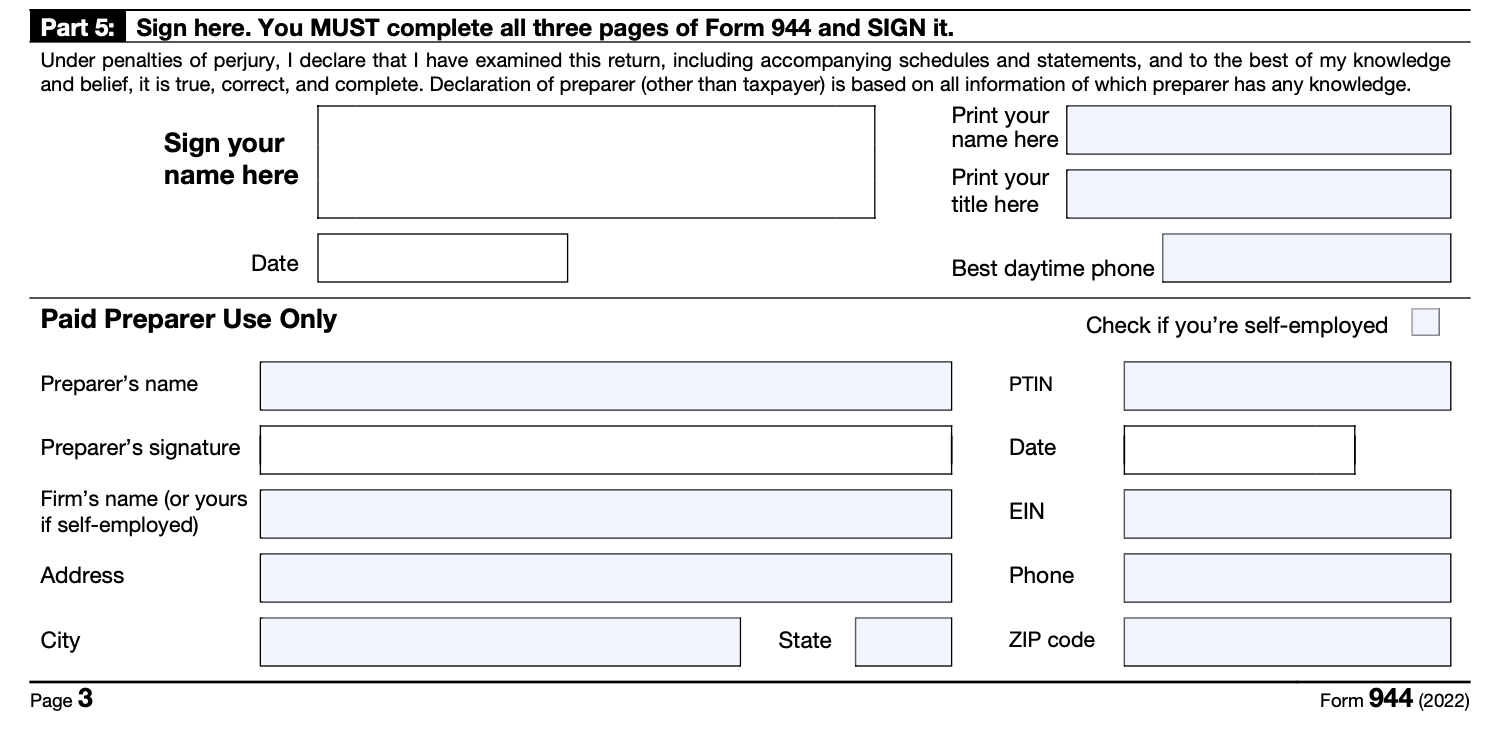Click the Print your name here field
This screenshot has width=1510, height=738.
[x=1258, y=130]
